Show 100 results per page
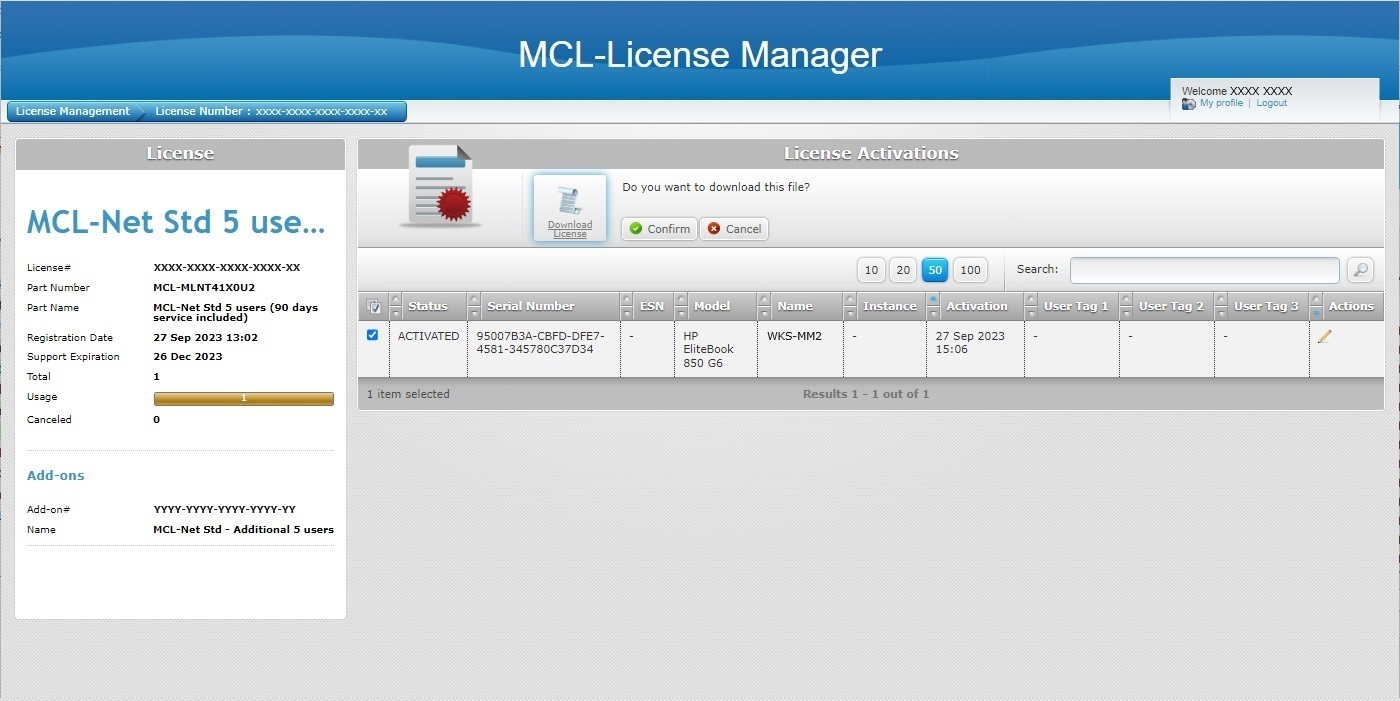The image size is (1400, 701). point(970,270)
